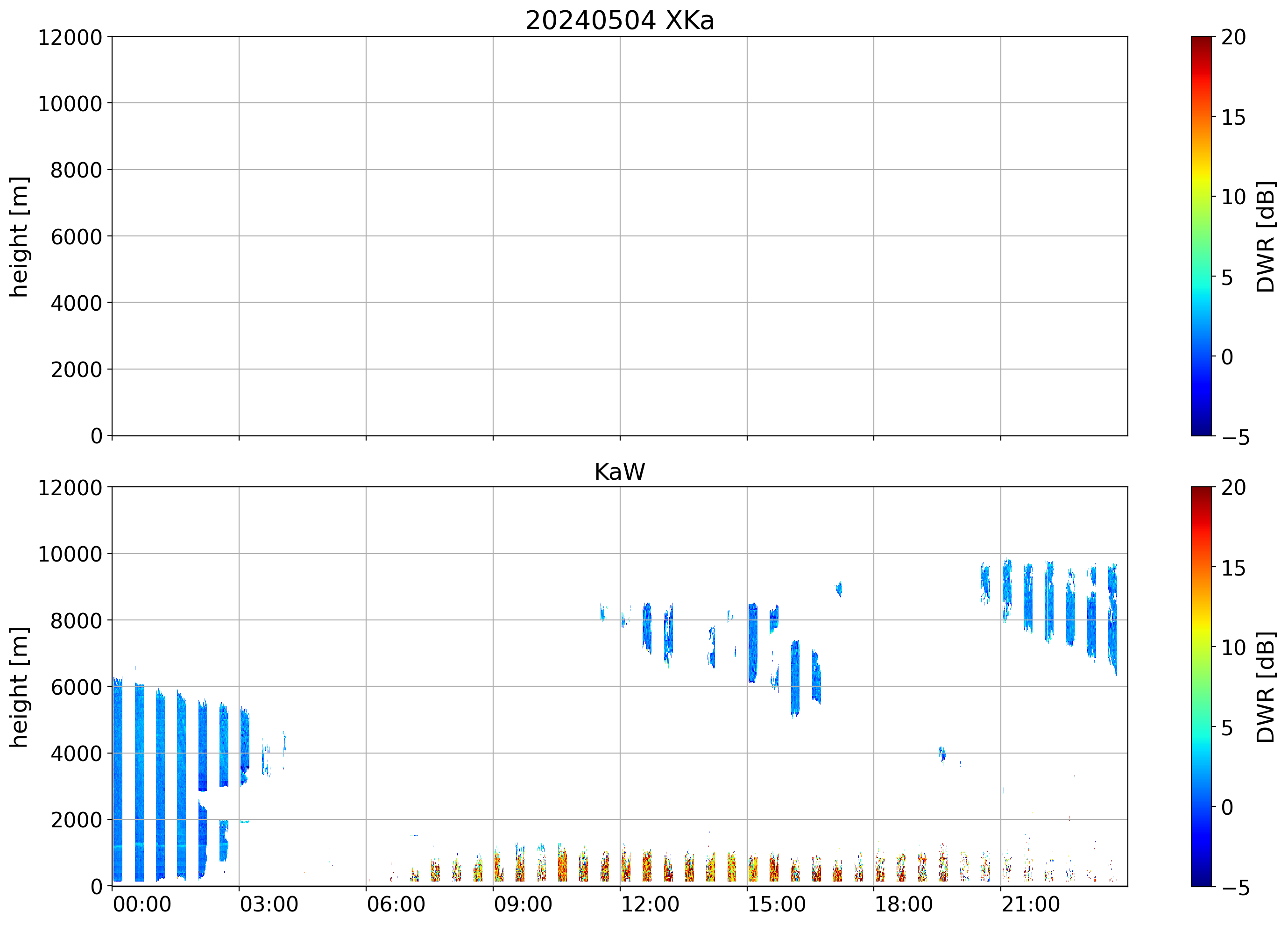
Task: Click the 00:00 time axis label
Action: click(142, 904)
